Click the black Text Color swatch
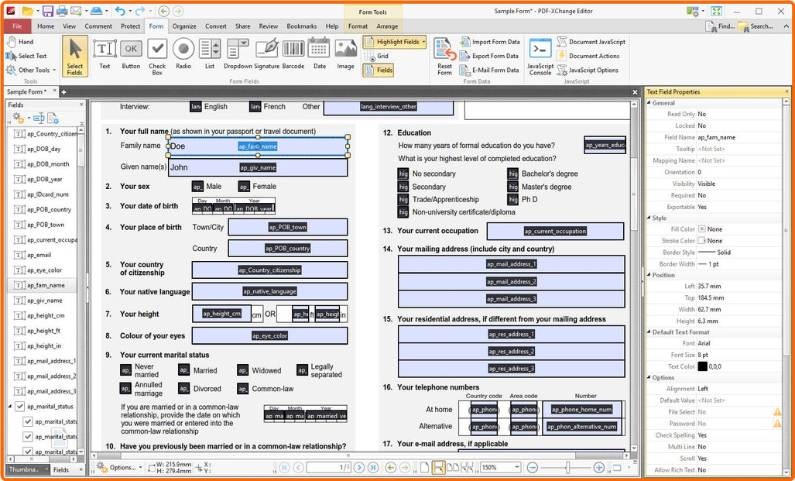 [702, 366]
